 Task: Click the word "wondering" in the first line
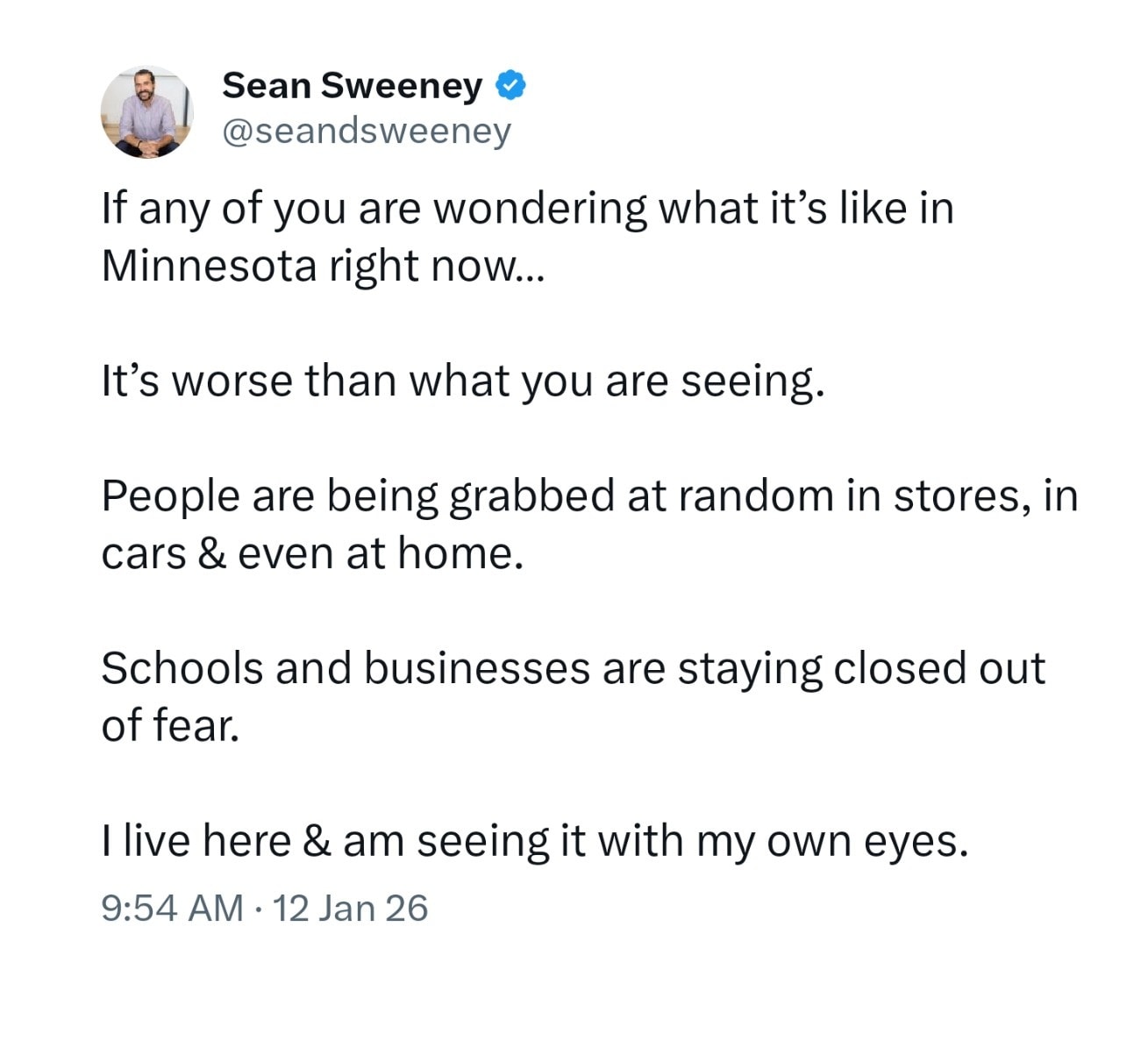coord(539,209)
